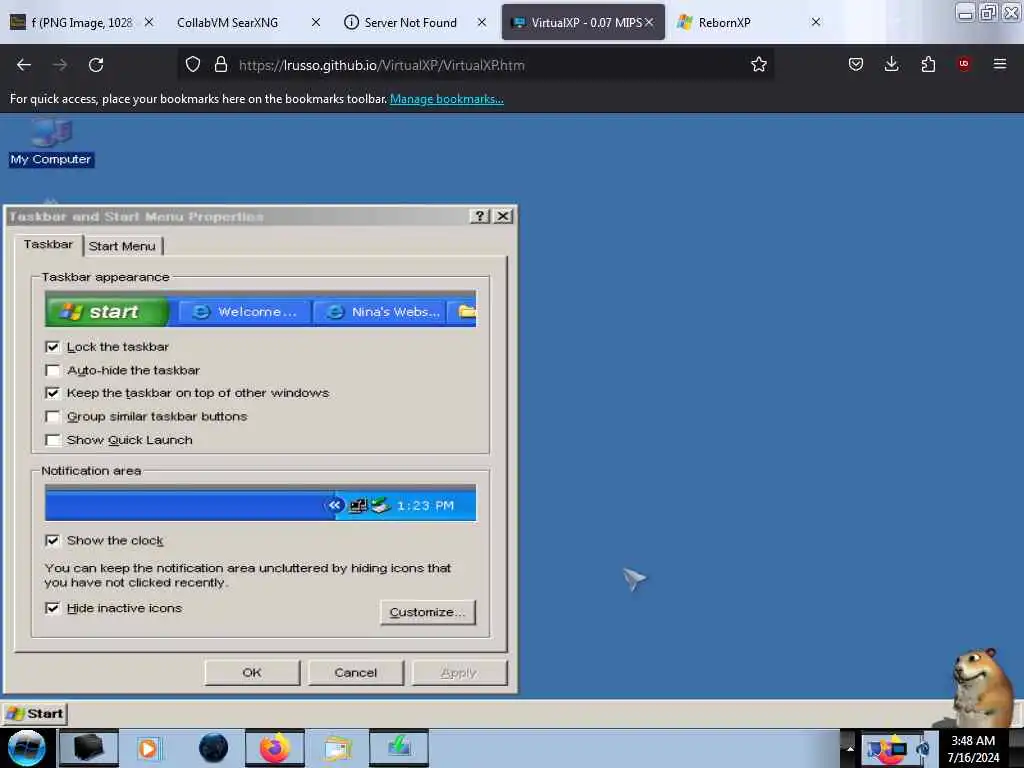
Task: Click the VirtualXP Start button
Action: 35,713
